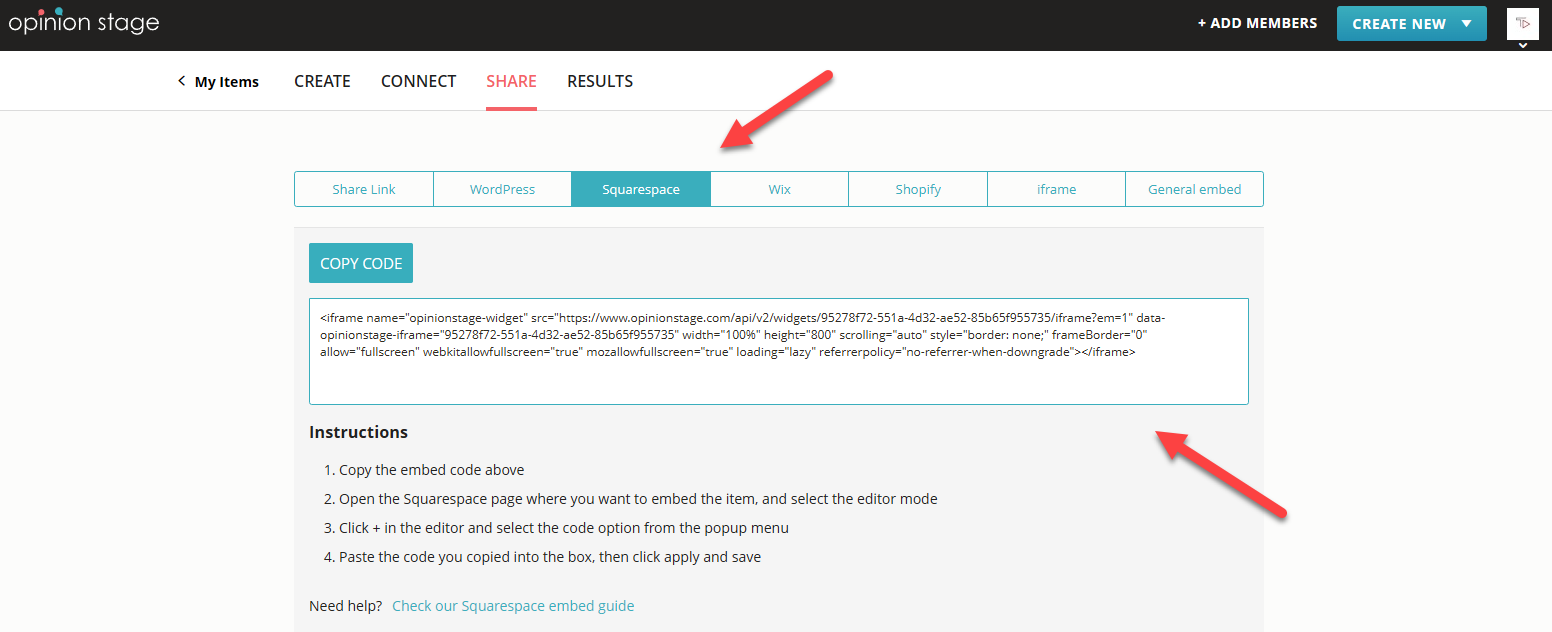Image resolution: width=1552 pixels, height=632 pixels.
Task: Open the account avatar menu
Action: (1522, 22)
